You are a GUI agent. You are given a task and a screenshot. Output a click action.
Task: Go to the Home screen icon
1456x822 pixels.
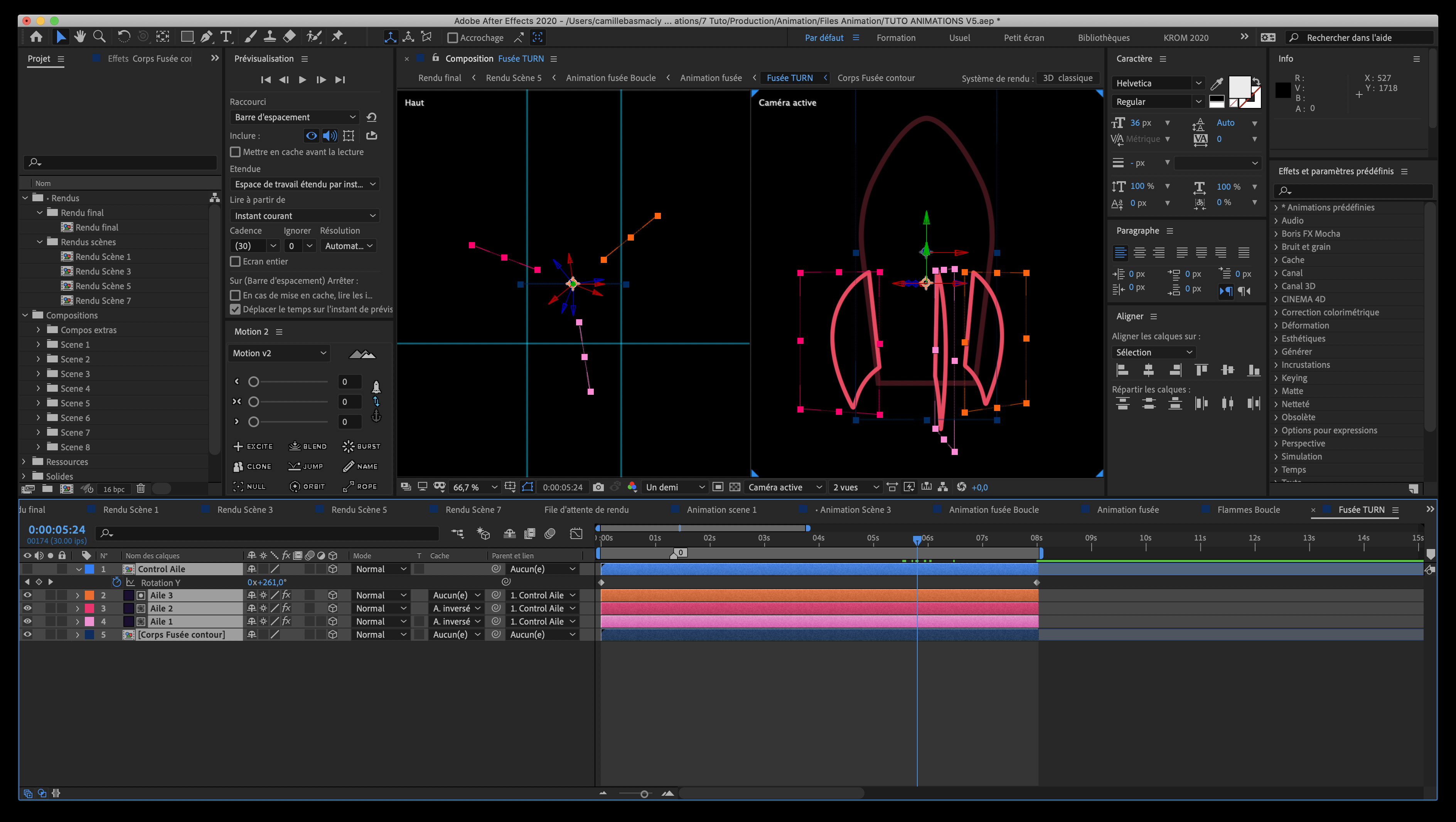[x=36, y=37]
